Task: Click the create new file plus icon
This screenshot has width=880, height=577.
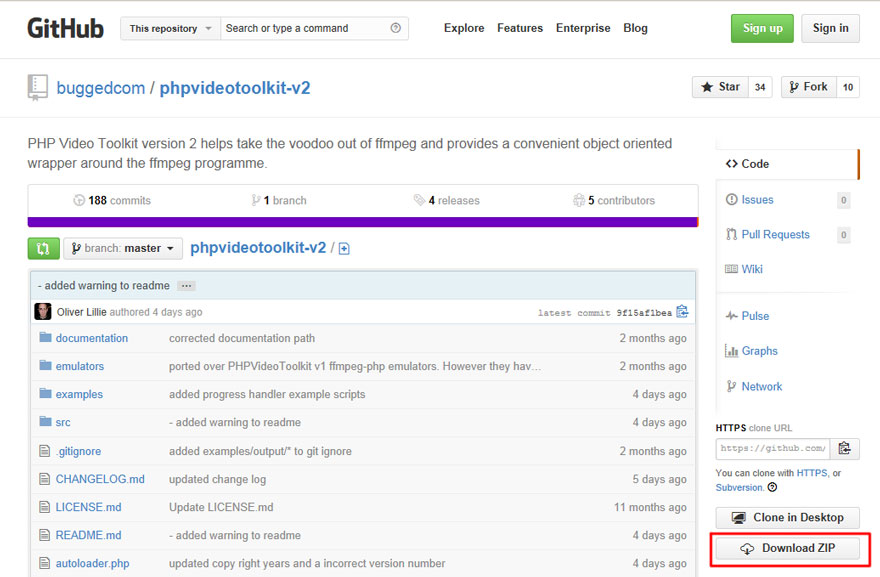Action: coord(344,249)
